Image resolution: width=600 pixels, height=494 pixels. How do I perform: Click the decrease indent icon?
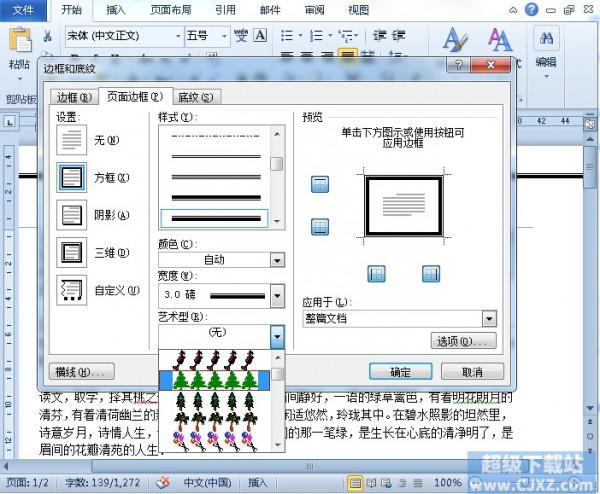click(380, 36)
